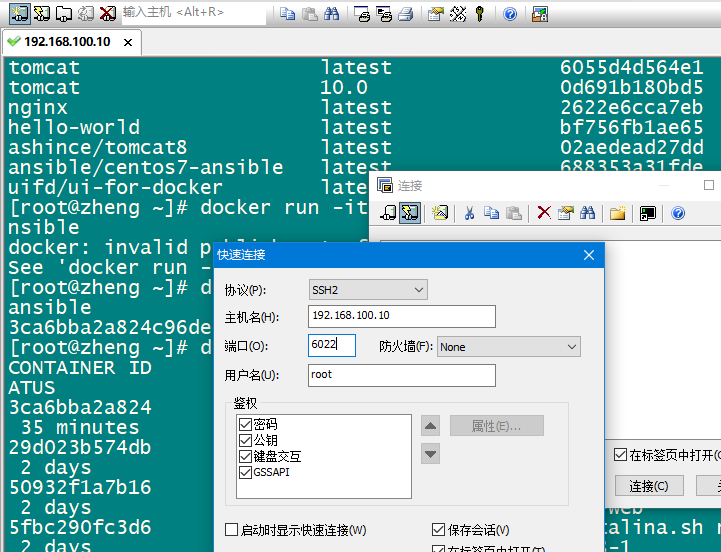Toggle 在标签页中打开 checkbox in Connect dialog
The width and height of the screenshot is (721, 552).
(x=620, y=455)
